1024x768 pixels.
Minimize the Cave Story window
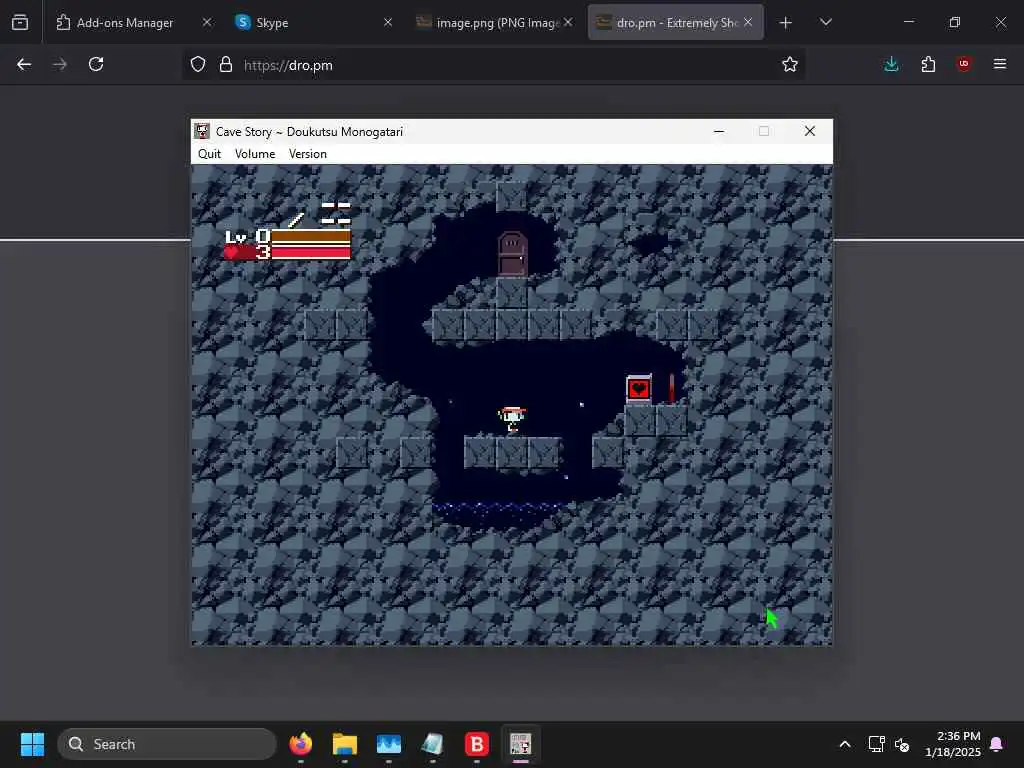(719, 131)
